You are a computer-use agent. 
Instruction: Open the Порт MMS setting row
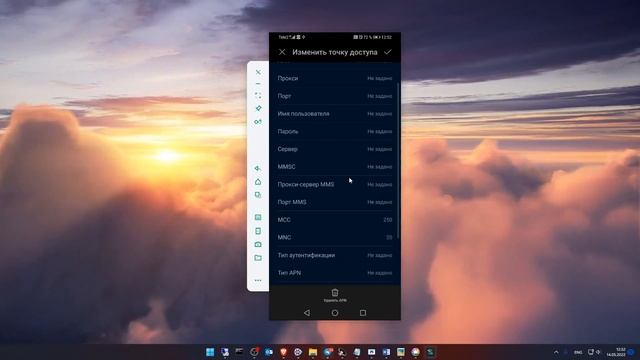tap(335, 202)
